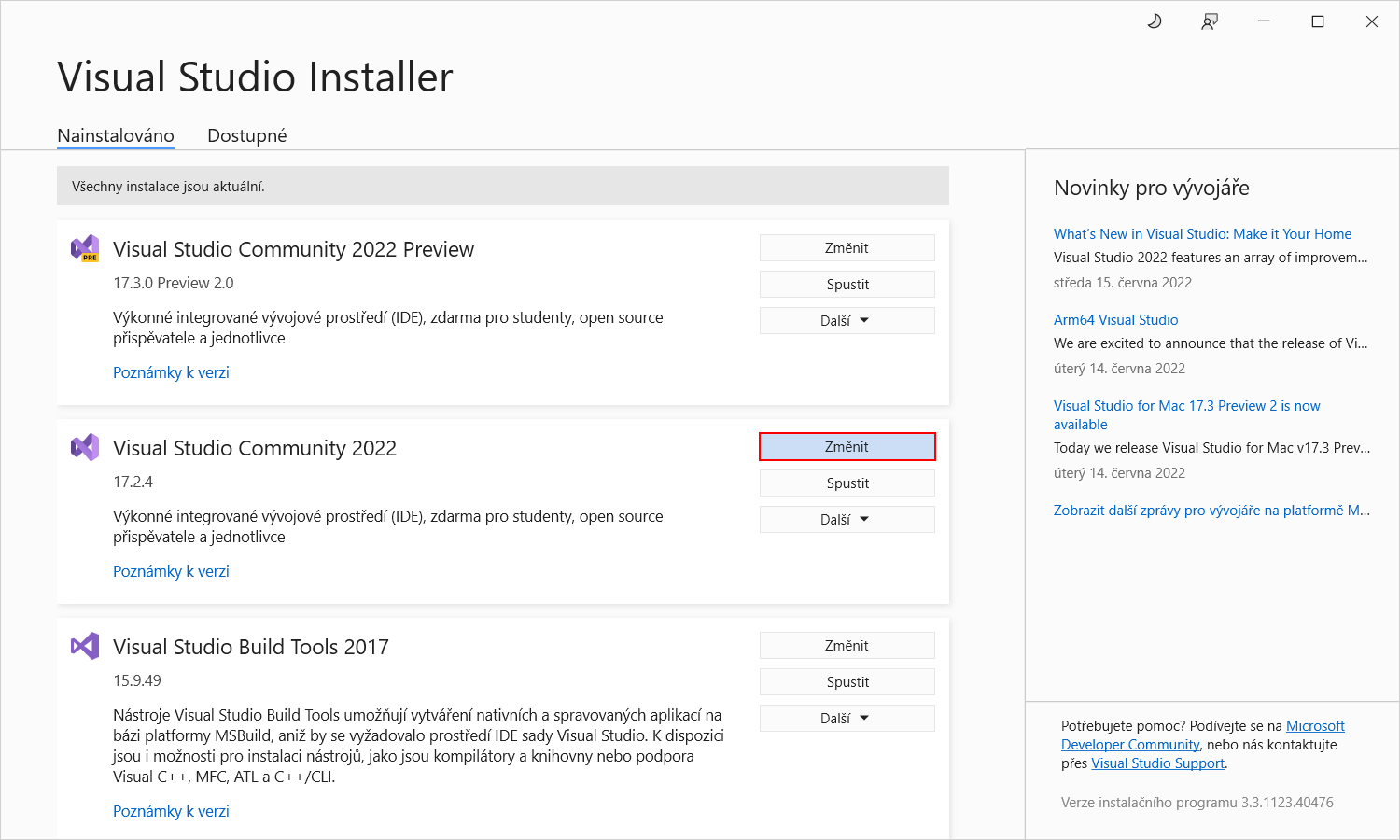
Task: Select the Nainstalováno tab
Action: coord(115,135)
